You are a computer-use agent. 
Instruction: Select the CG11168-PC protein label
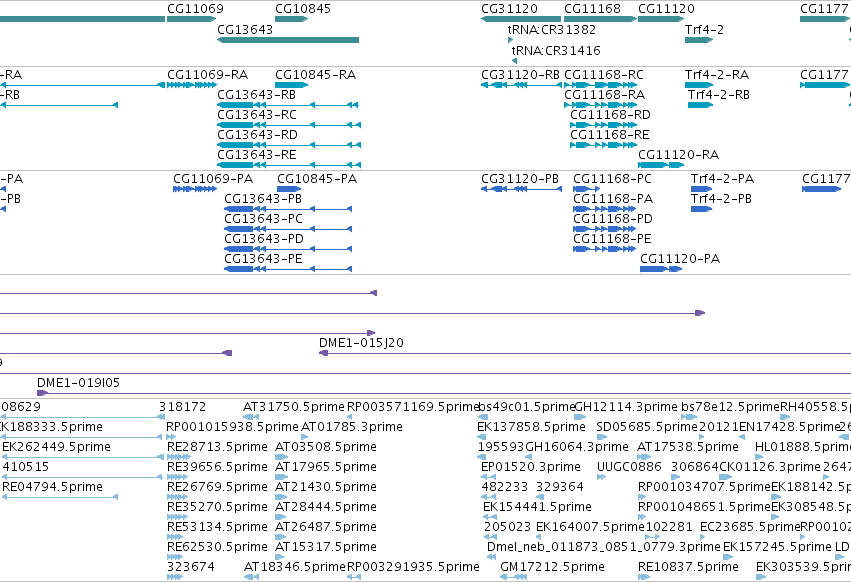tap(612, 179)
